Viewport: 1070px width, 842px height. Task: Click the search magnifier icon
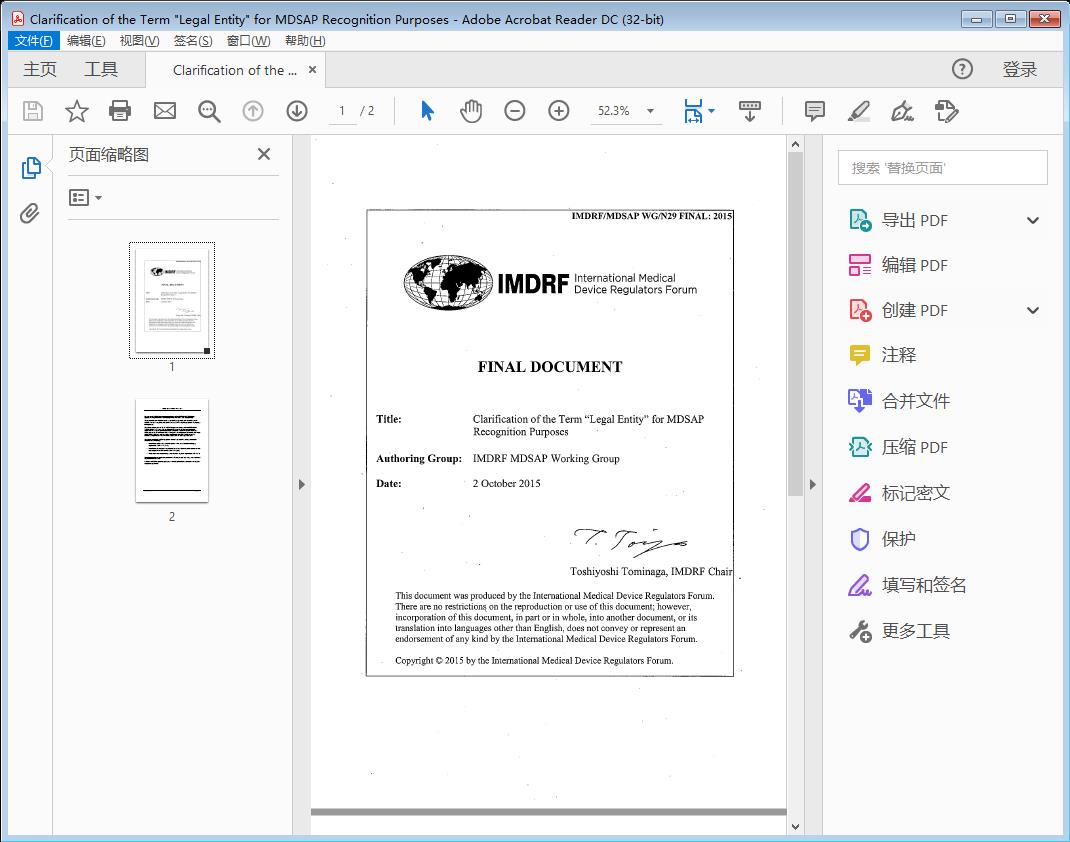[209, 110]
